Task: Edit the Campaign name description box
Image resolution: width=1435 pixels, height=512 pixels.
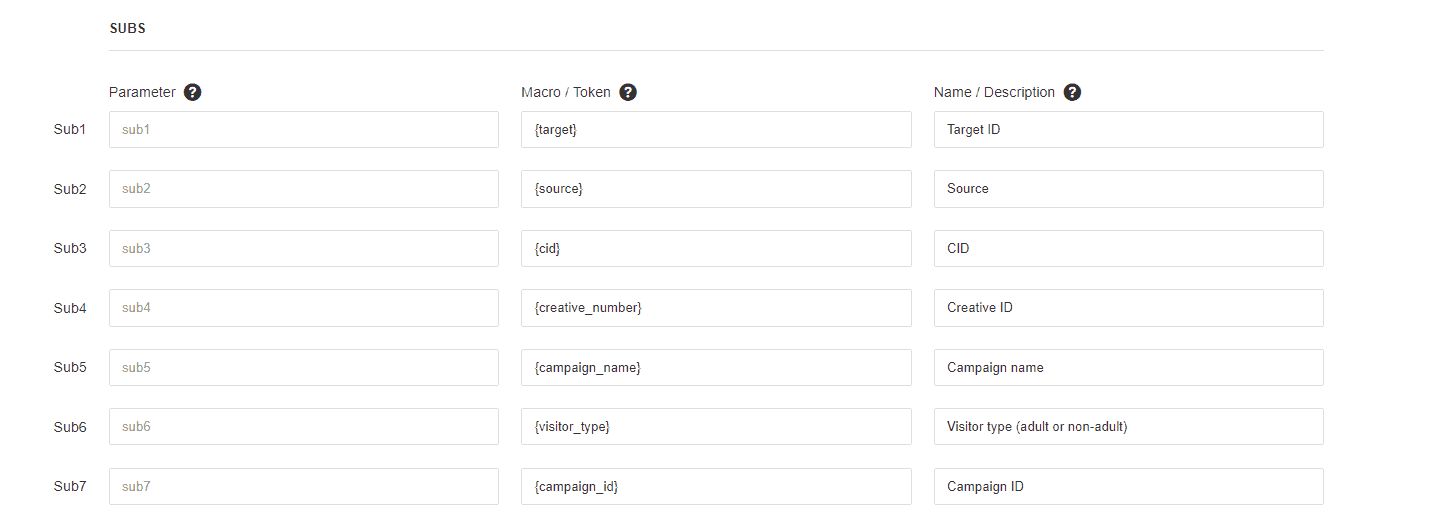Action: pyautogui.click(x=1129, y=367)
